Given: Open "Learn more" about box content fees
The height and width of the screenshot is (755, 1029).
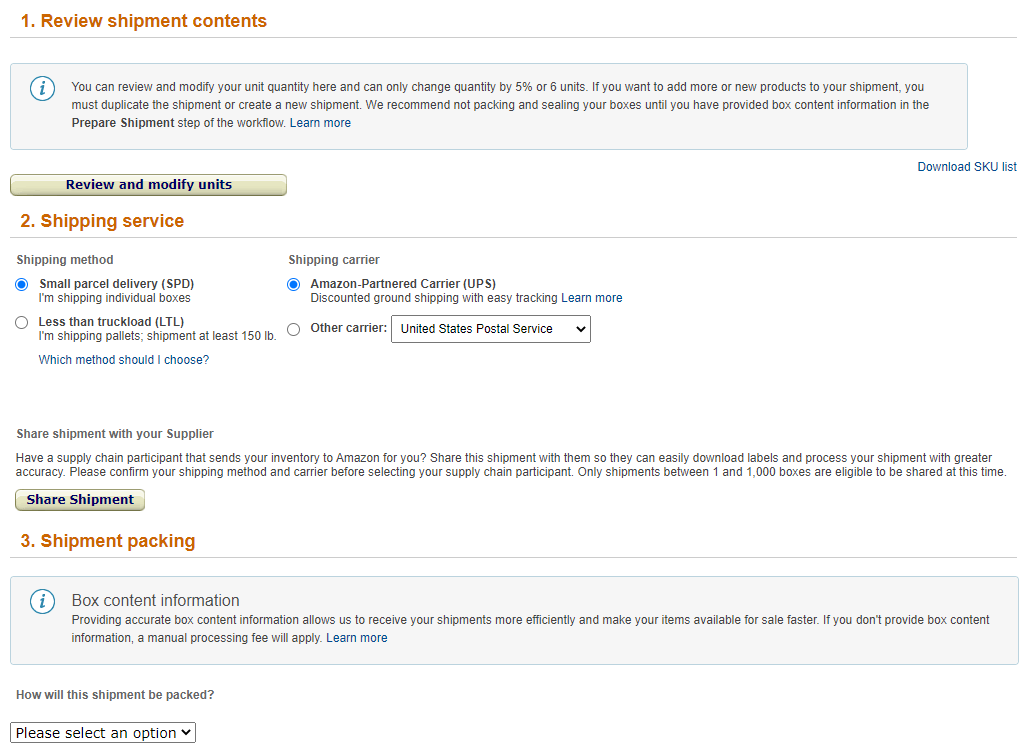Looking at the screenshot, I should (356, 637).
